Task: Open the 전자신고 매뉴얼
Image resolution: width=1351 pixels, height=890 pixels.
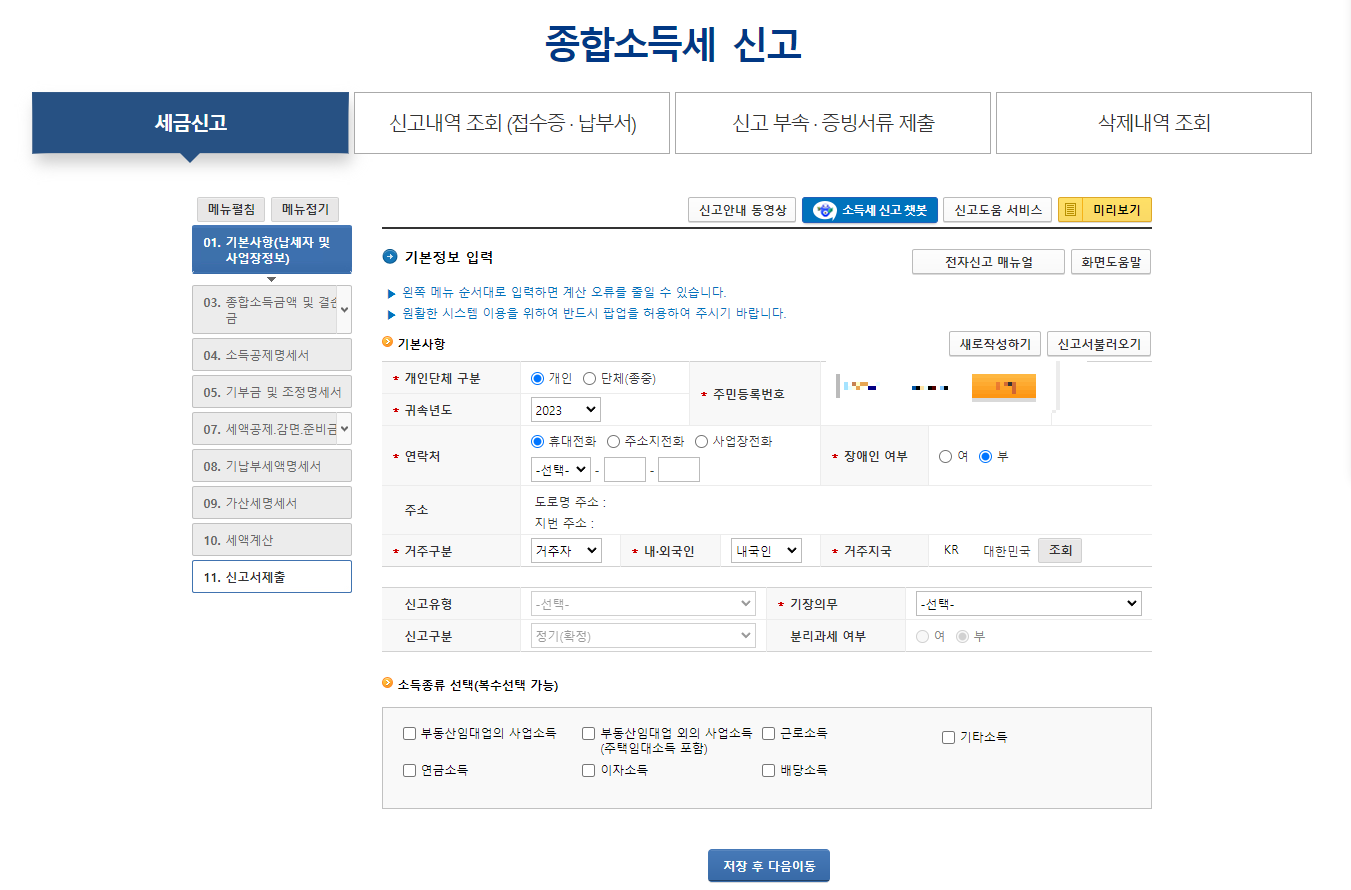Action: click(988, 262)
